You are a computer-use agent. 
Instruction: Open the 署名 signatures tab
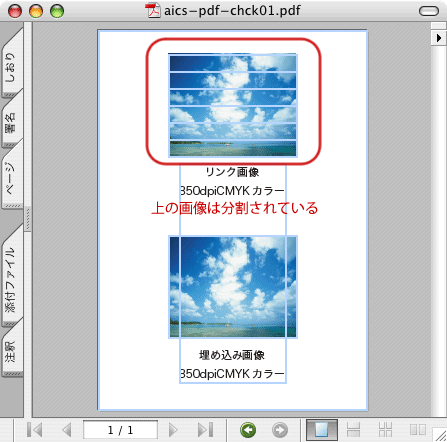[x=12, y=122]
